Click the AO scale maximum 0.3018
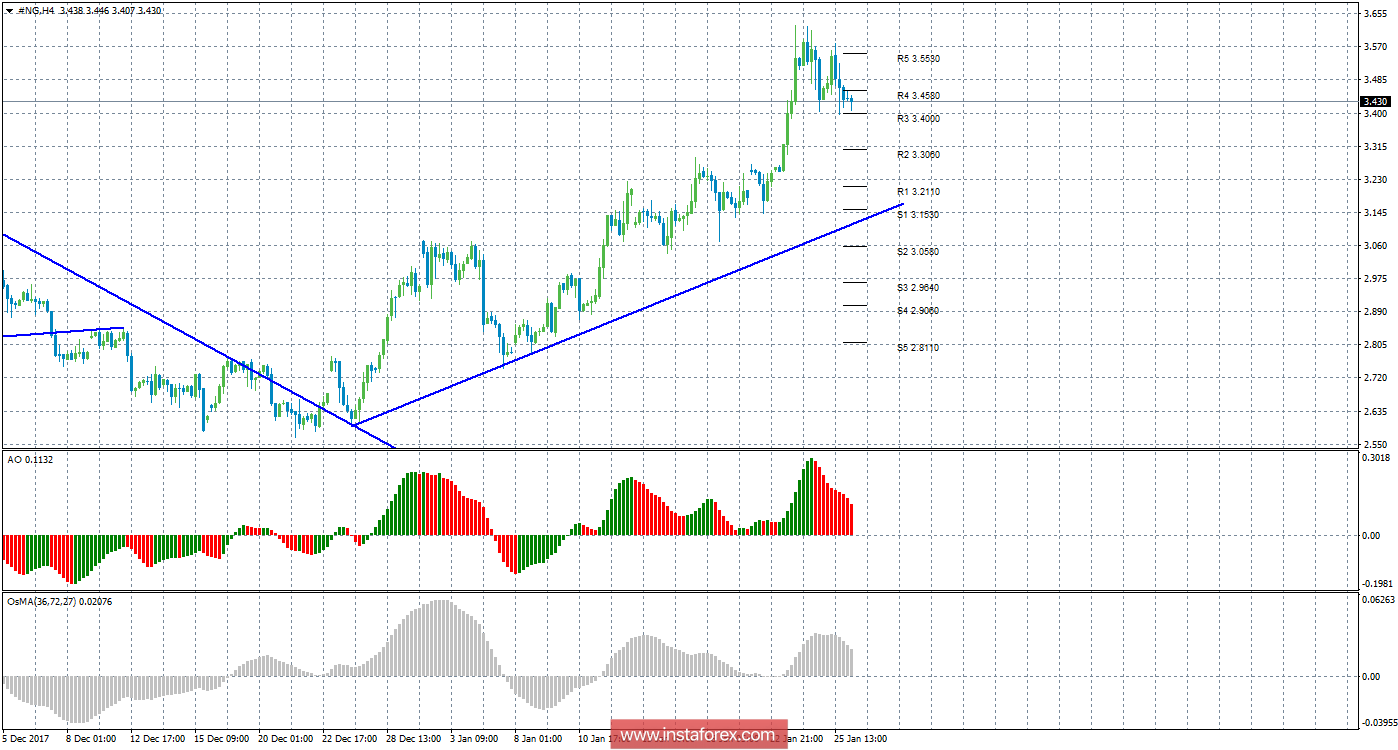 tap(1375, 457)
